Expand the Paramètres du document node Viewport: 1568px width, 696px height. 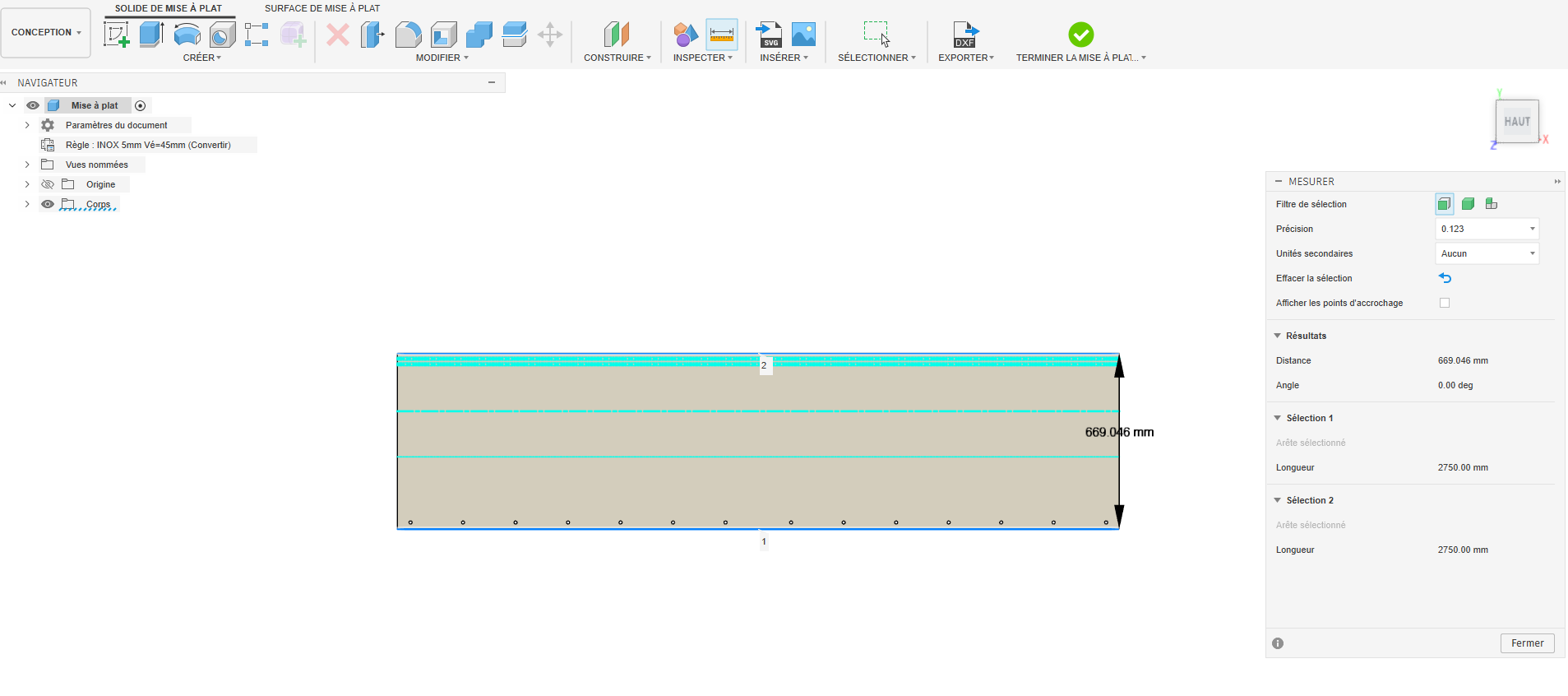[27, 125]
